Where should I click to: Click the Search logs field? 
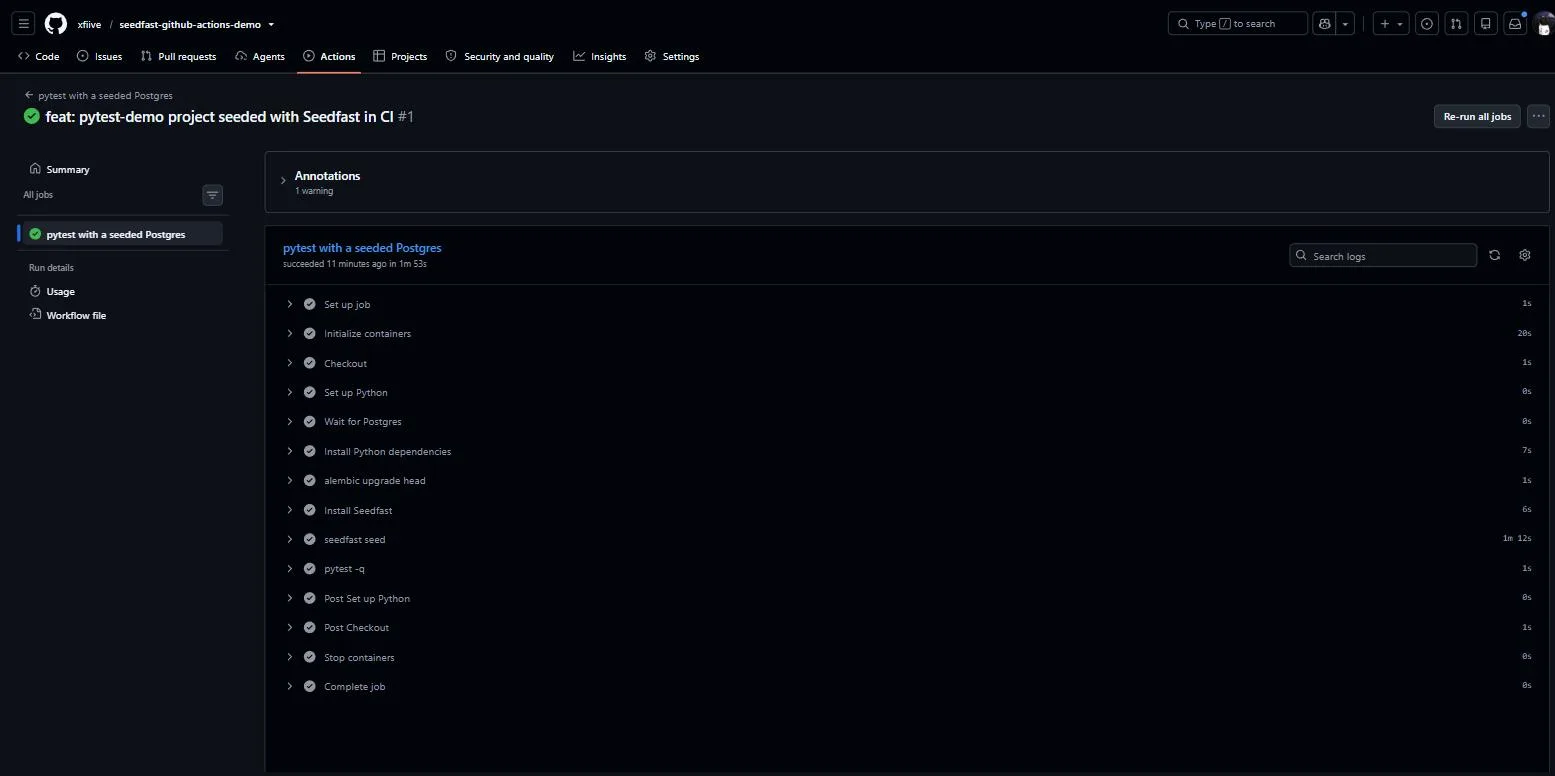pyautogui.click(x=1383, y=256)
